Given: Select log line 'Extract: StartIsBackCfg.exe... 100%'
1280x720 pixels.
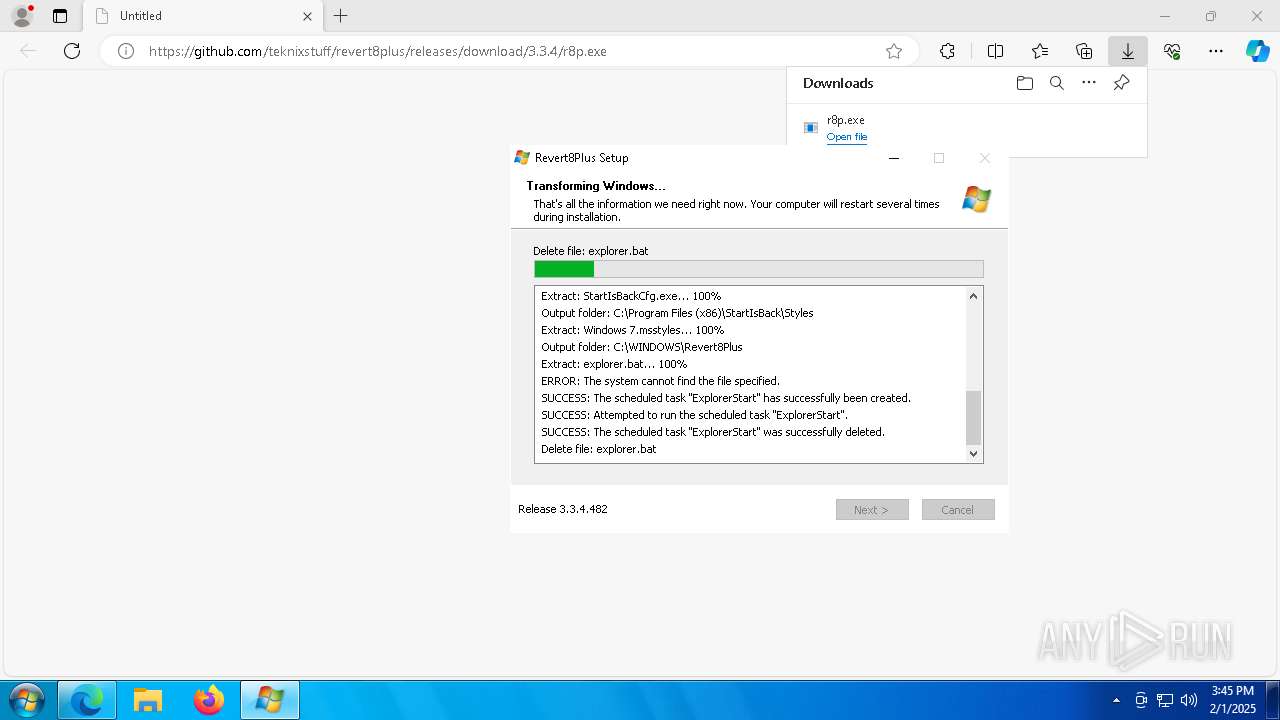Looking at the screenshot, I should 631,296.
